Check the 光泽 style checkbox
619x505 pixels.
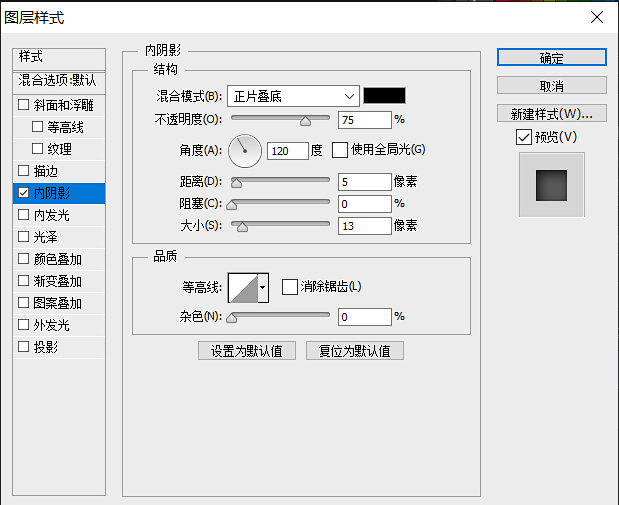(23, 237)
